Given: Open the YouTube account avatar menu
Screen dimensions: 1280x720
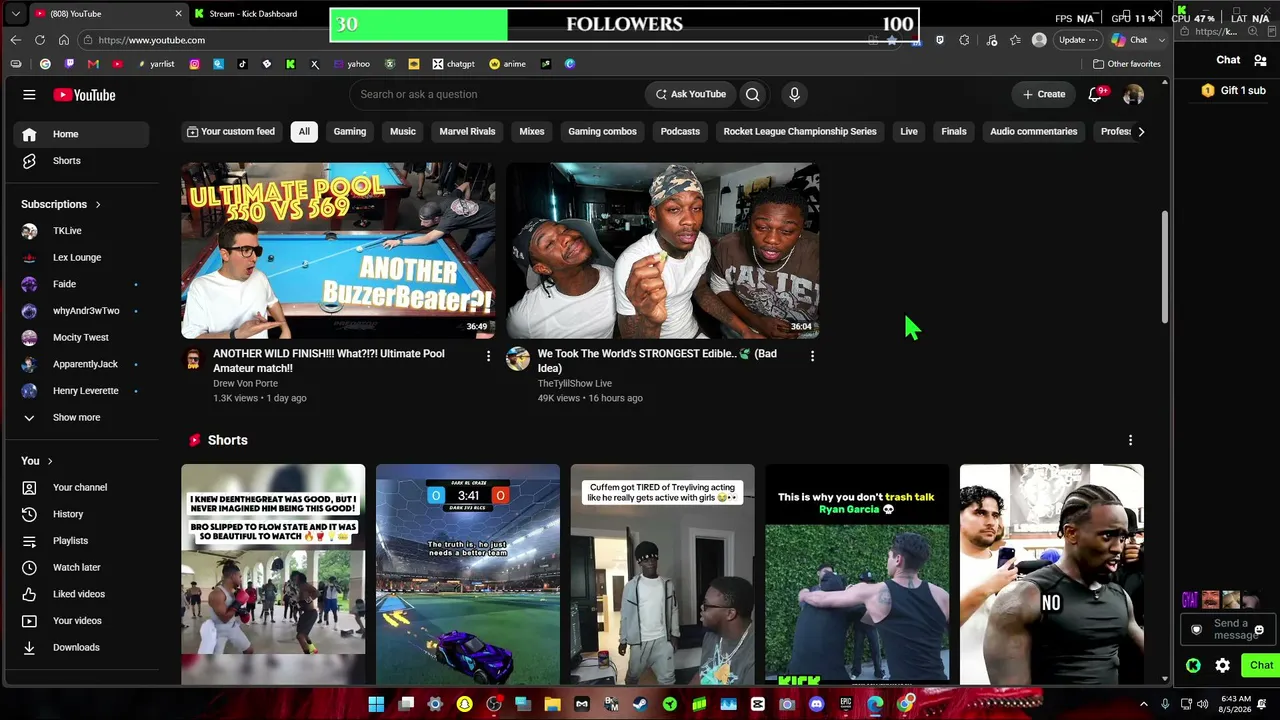Looking at the screenshot, I should pyautogui.click(x=1133, y=95).
